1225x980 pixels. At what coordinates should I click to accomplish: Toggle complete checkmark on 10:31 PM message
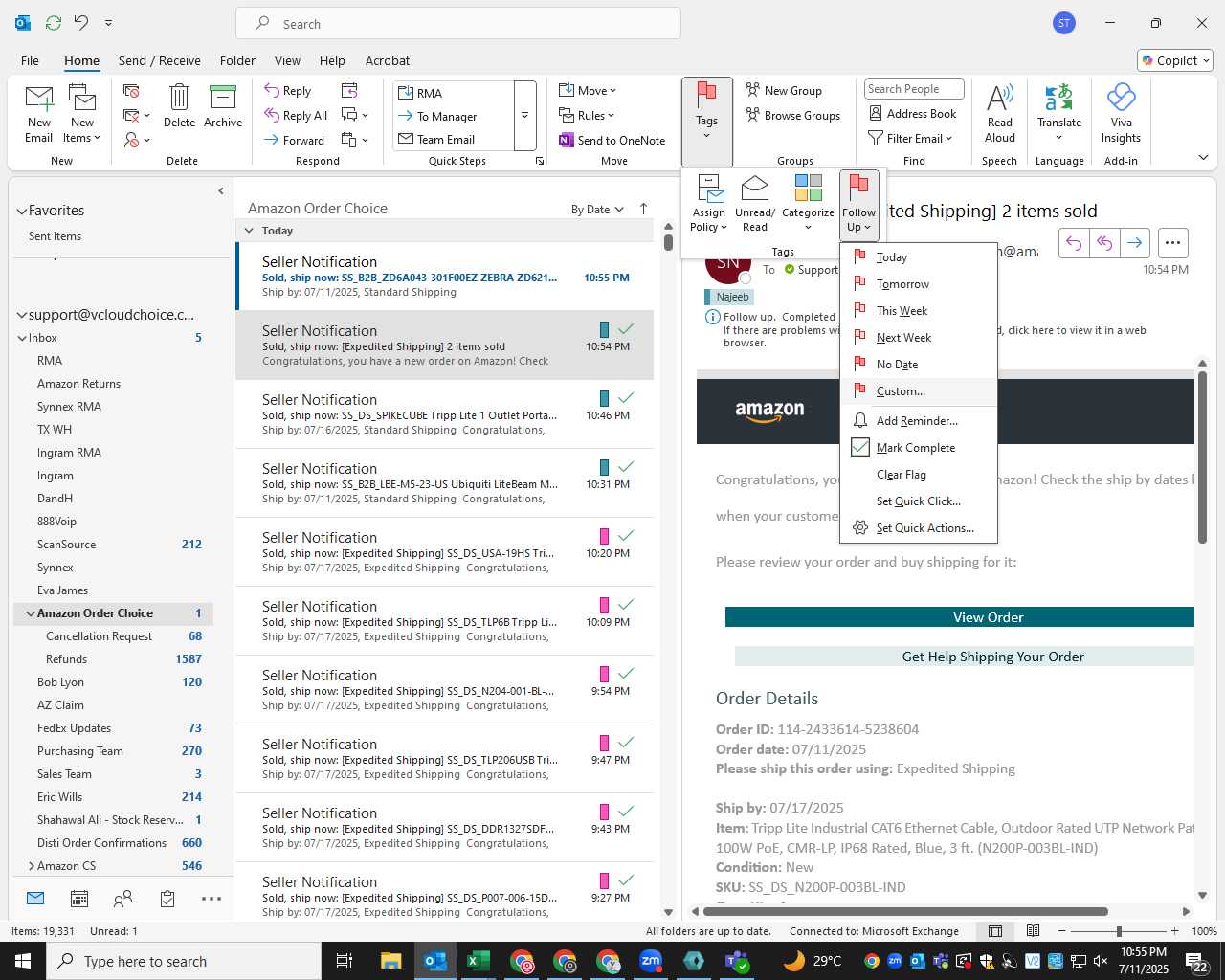pos(626,467)
